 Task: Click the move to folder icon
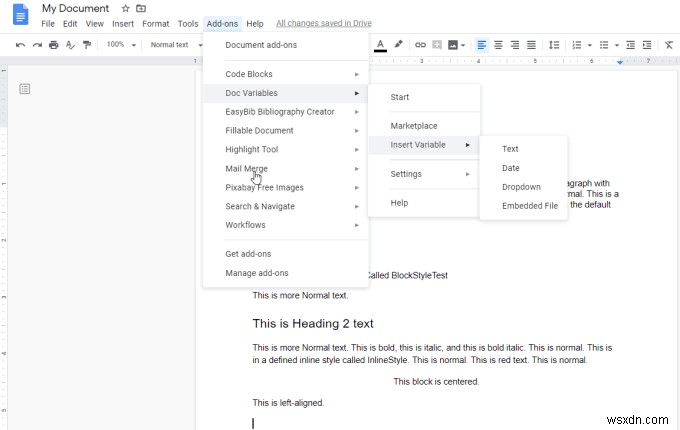tap(141, 8)
